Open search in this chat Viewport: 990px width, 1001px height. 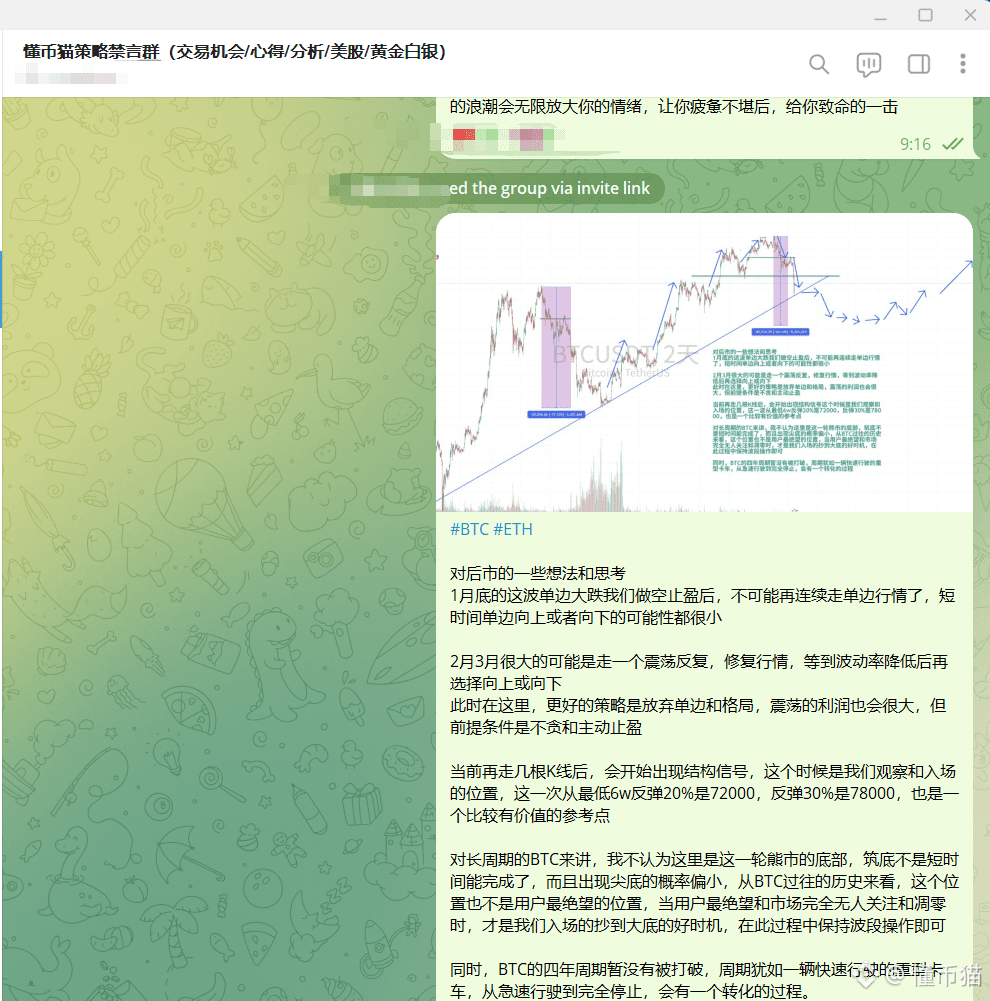point(819,64)
